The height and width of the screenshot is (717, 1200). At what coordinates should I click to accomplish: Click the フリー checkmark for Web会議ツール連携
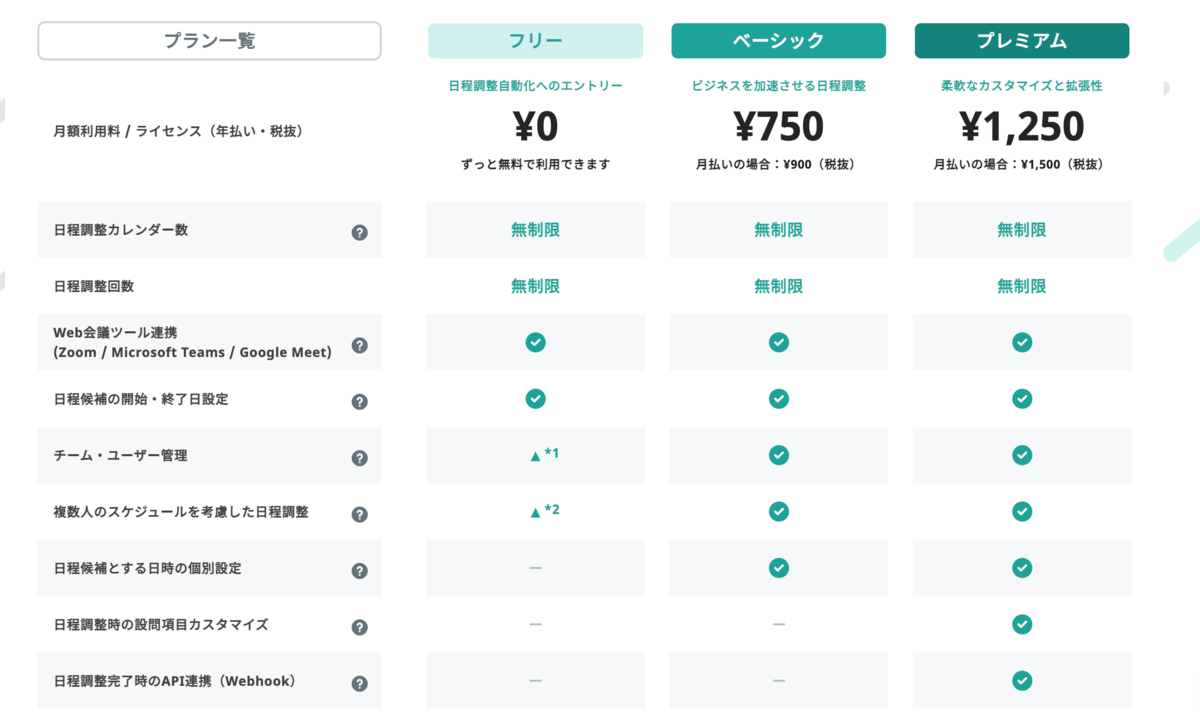coord(536,342)
